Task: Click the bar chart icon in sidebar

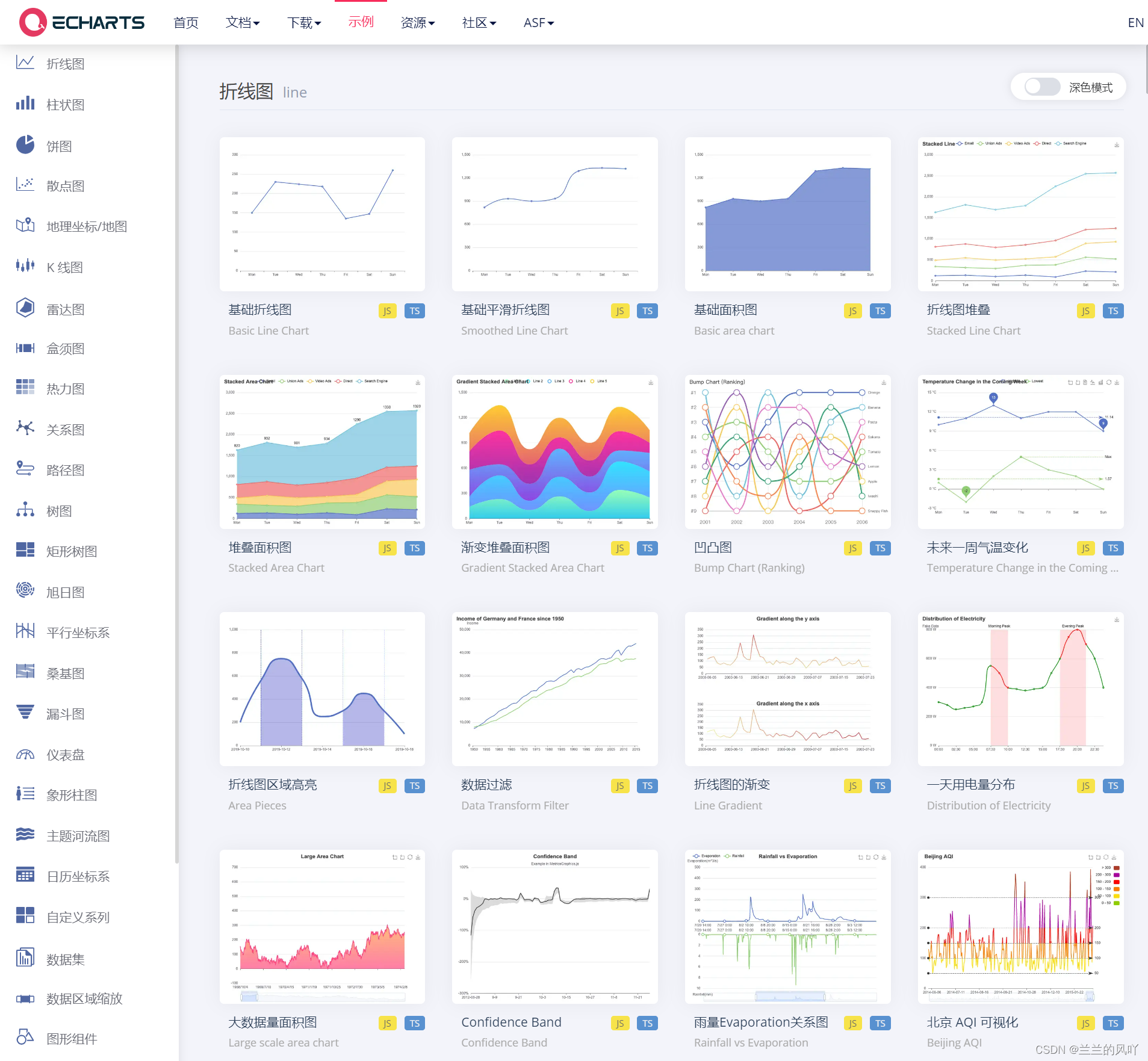Action: [x=25, y=104]
